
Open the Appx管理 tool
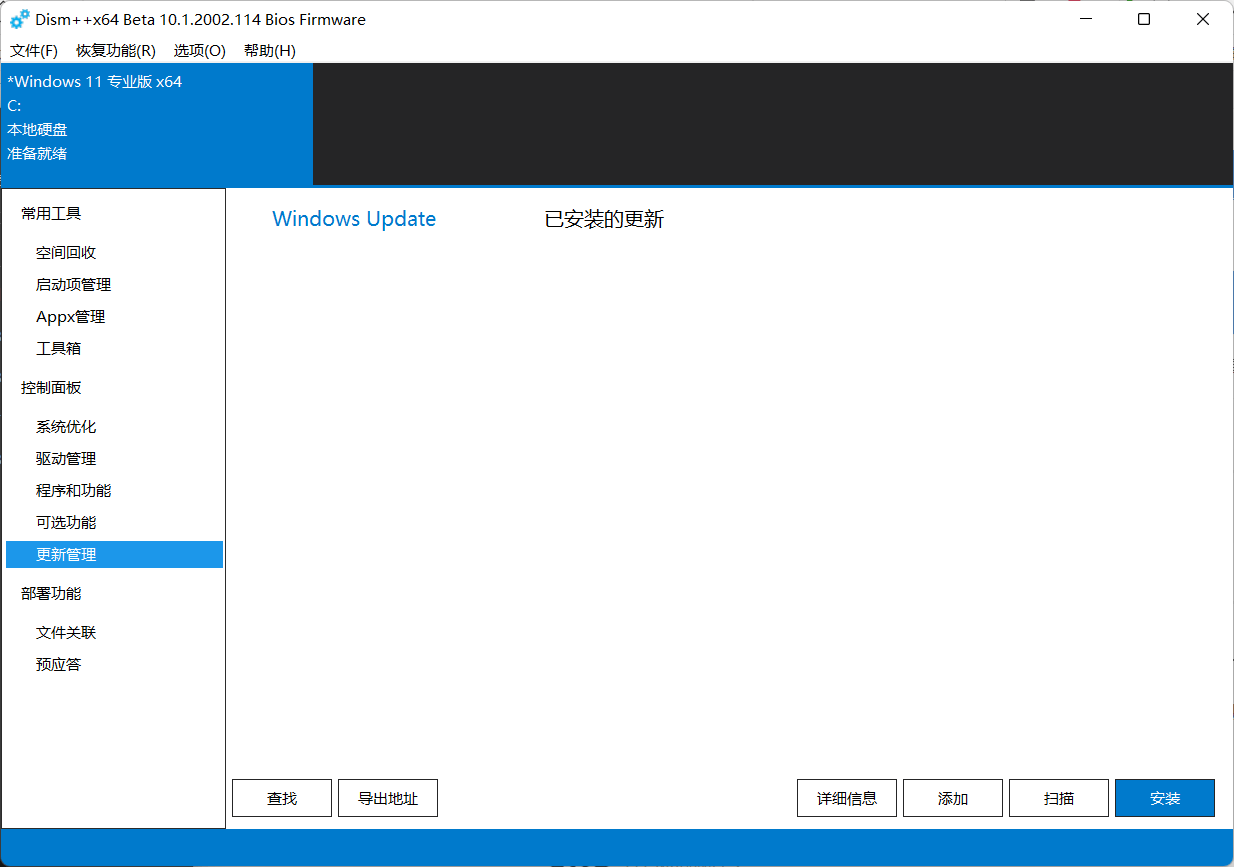(70, 316)
